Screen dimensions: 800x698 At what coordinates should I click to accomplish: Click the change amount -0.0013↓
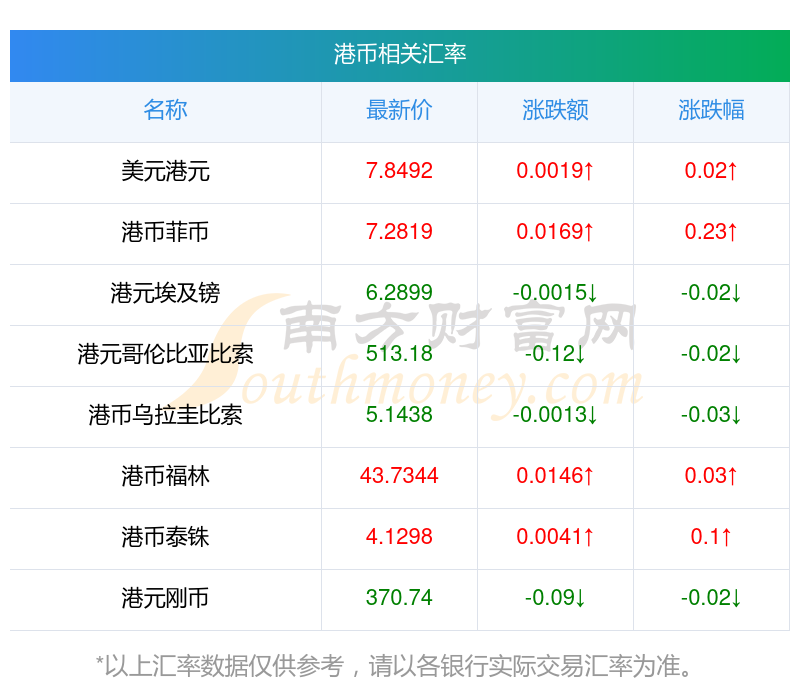point(555,414)
